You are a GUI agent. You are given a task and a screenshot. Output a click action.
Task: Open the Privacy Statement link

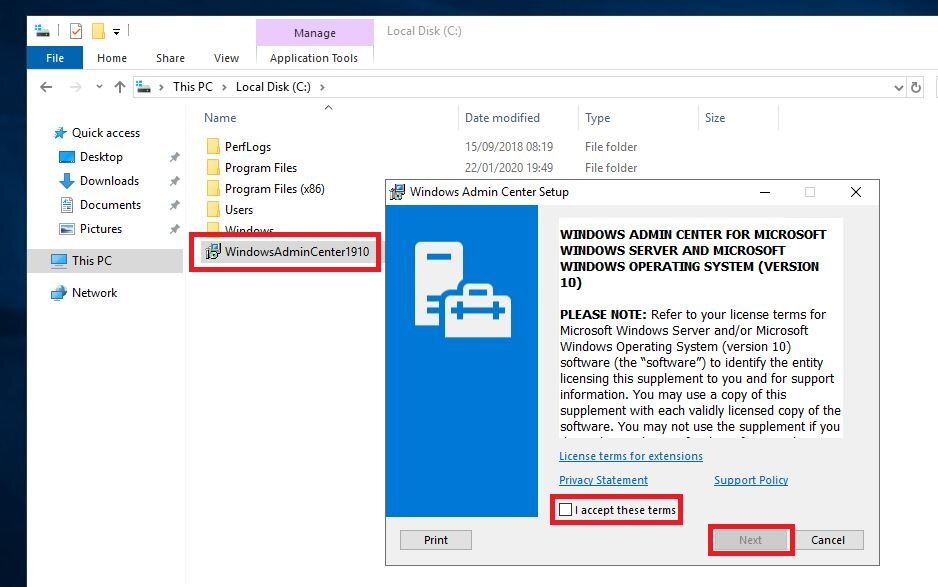pyautogui.click(x=603, y=480)
